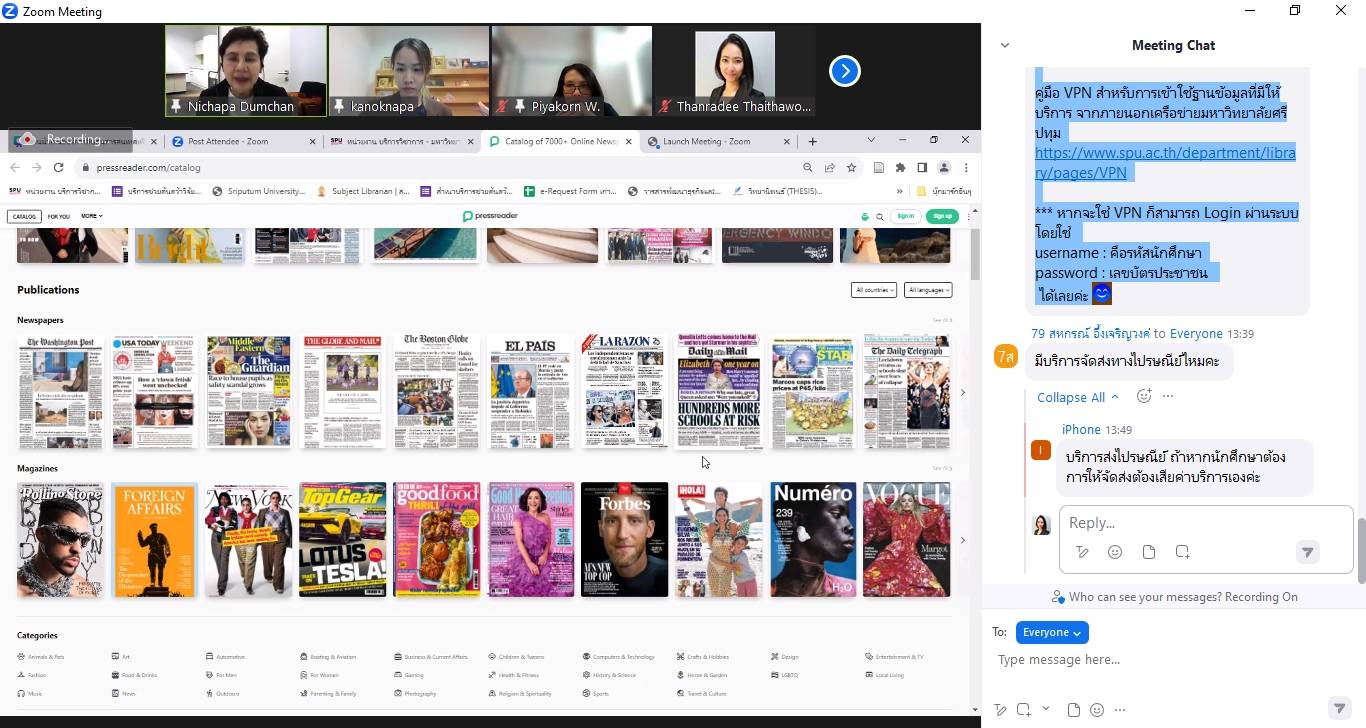Screen dimensions: 1366x728
Task: Open the spu.ac.th VPN link in chat
Action: pyautogui.click(x=1164, y=163)
